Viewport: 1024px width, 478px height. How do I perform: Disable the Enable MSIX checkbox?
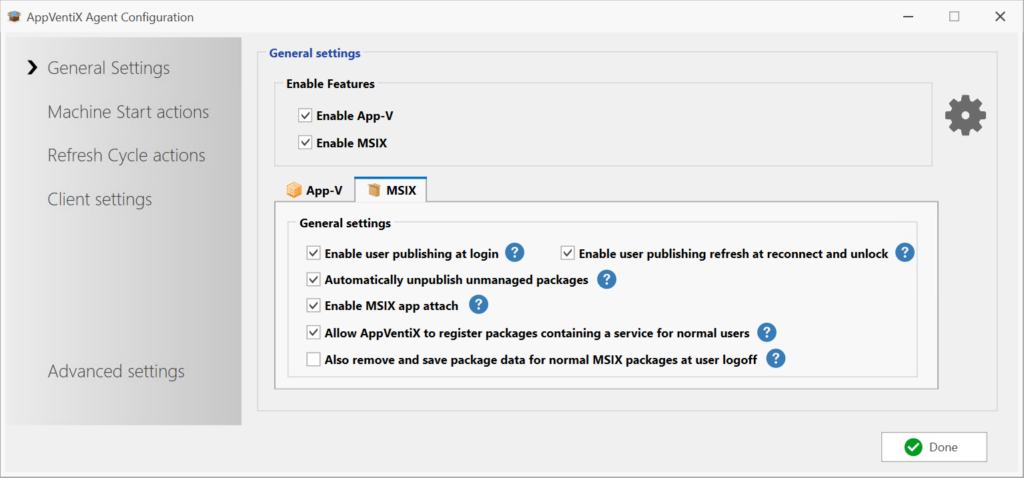[306, 143]
